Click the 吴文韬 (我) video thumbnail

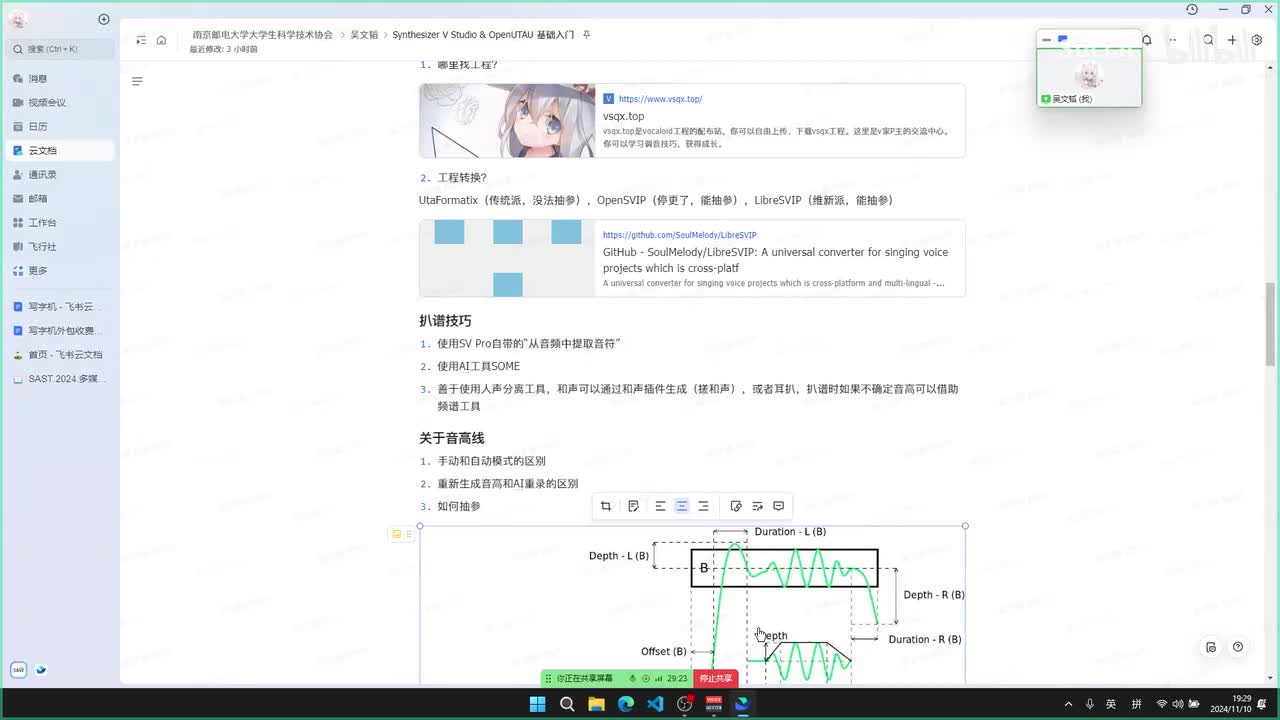(x=1089, y=77)
